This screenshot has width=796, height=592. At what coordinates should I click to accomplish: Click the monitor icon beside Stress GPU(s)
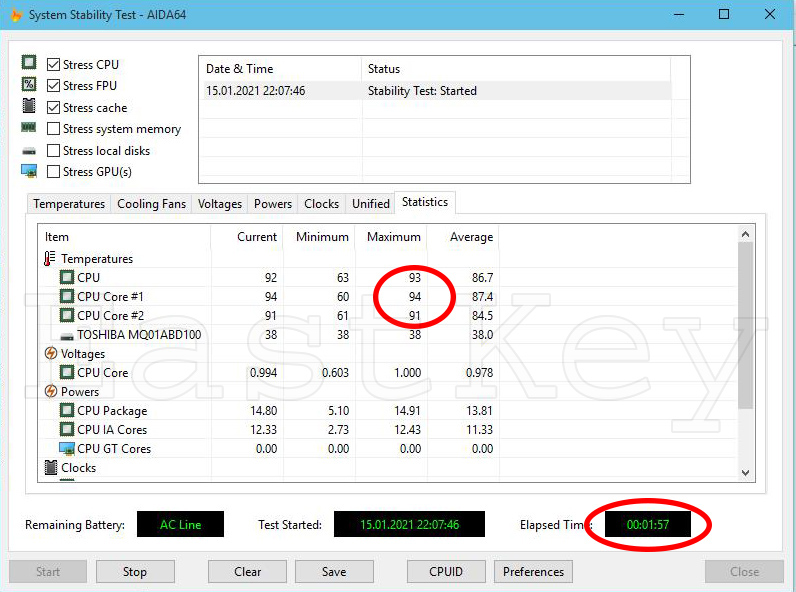tap(29, 171)
